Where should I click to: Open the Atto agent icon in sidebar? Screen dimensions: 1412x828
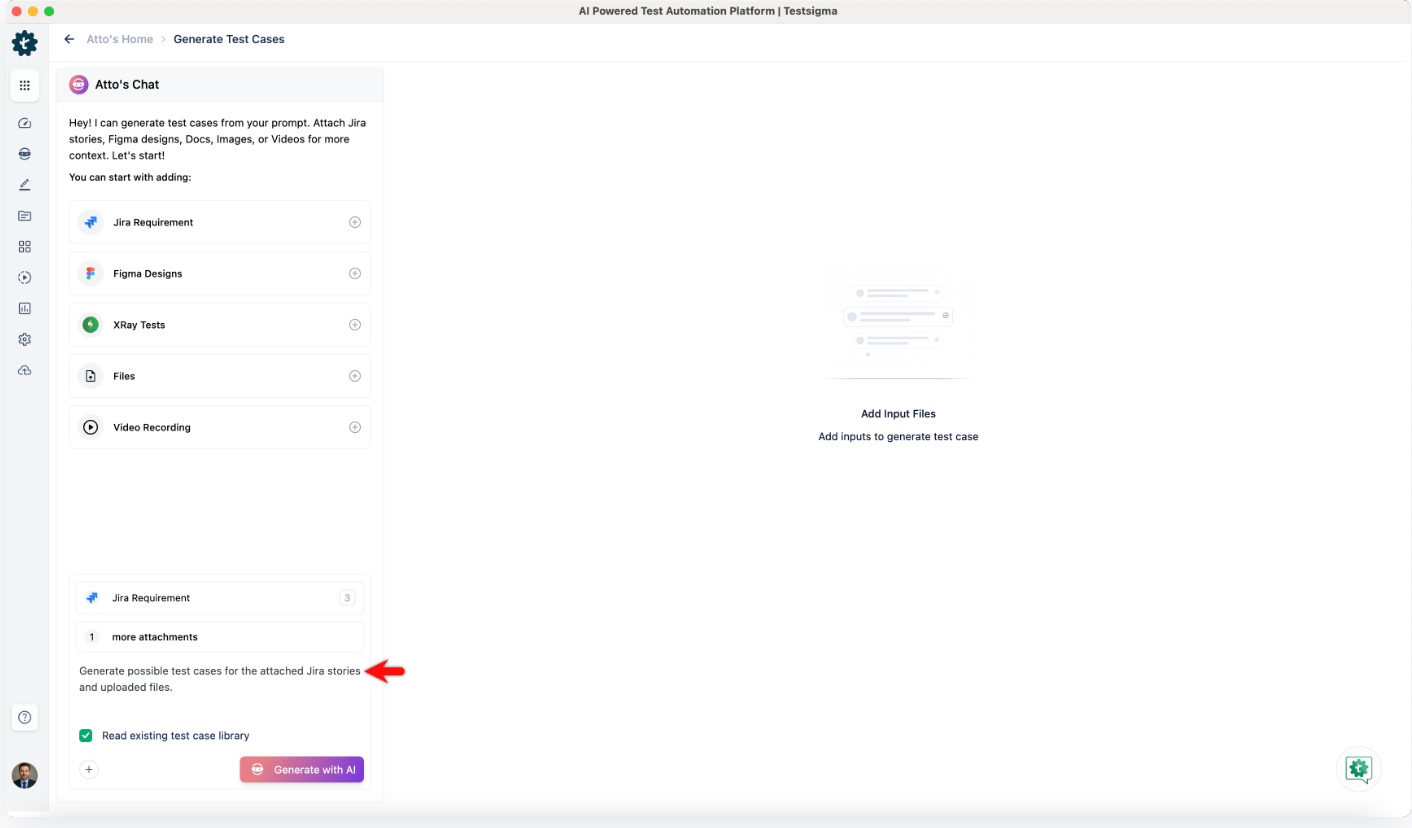pos(25,154)
